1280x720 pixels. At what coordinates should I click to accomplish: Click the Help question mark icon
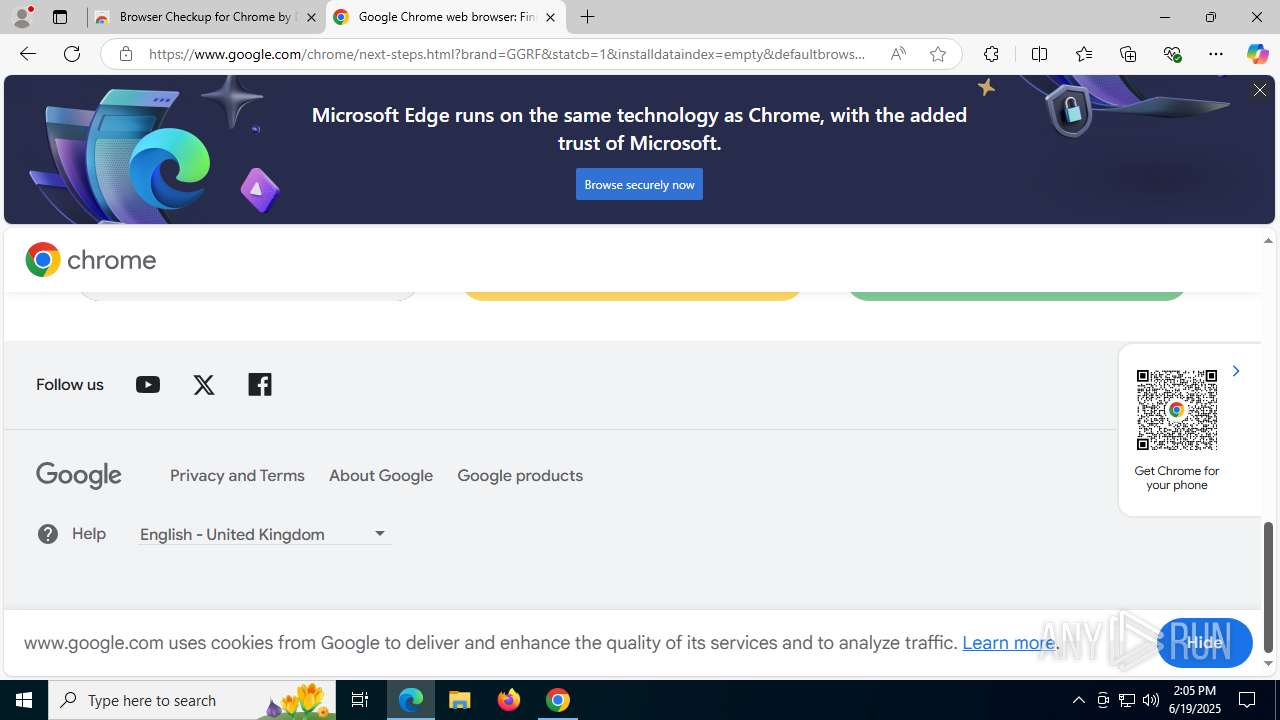(x=48, y=534)
